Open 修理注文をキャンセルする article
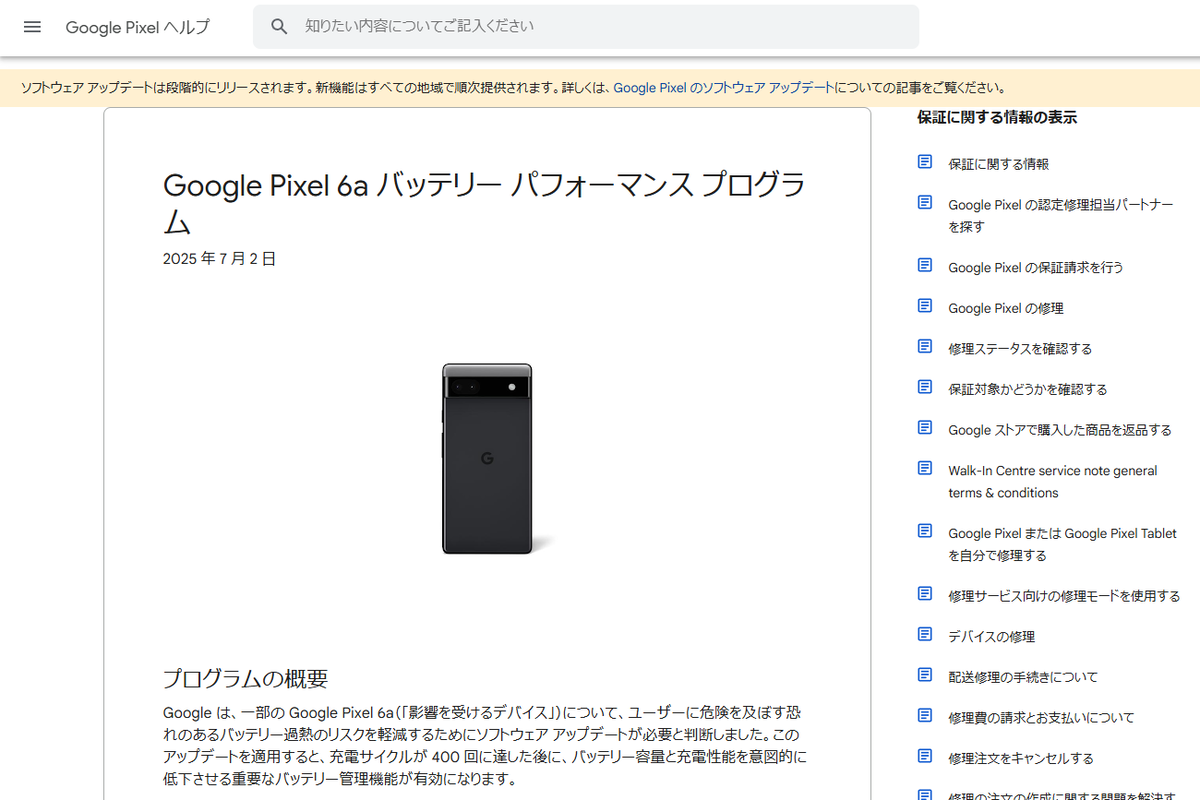The image size is (1200, 800). pyautogui.click(x=1021, y=758)
